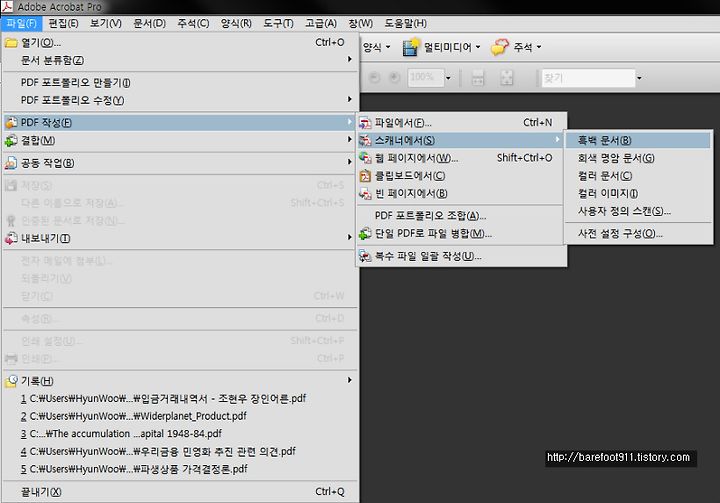Click the 복수 파일 일괄 작성 icon
The height and width of the screenshot is (503, 720).
[x=366, y=256]
